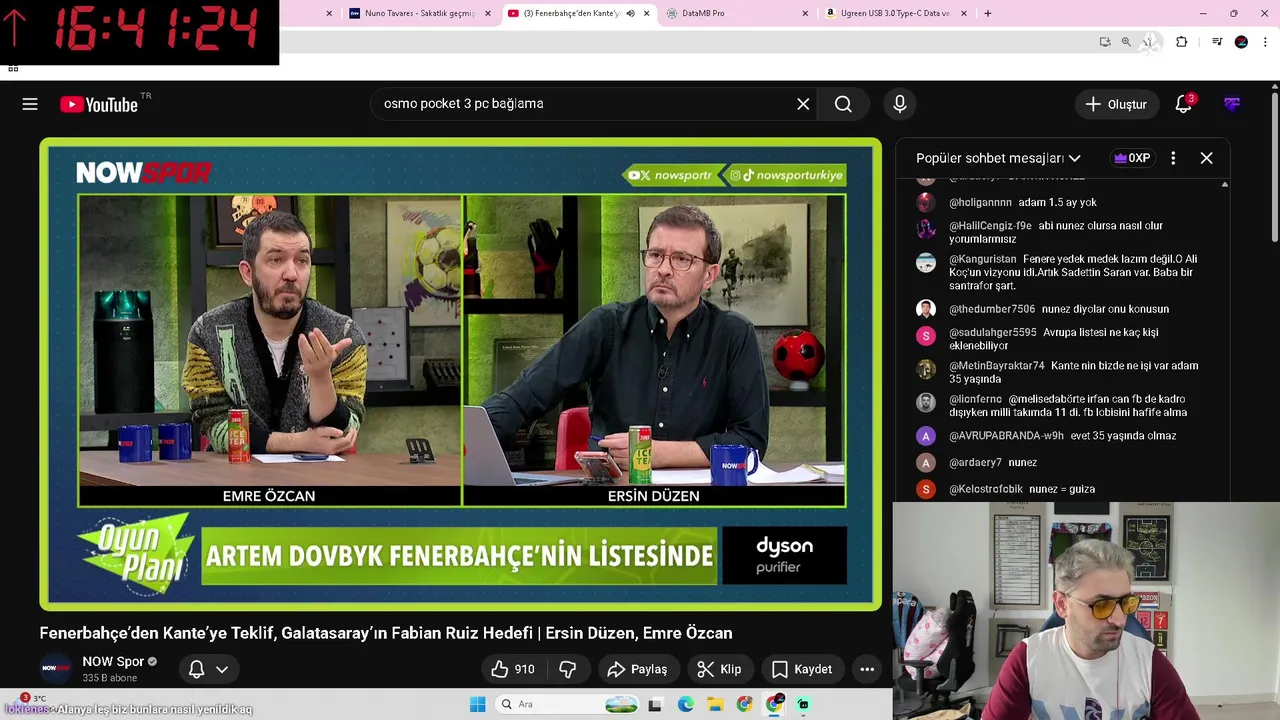Click the Chrome zoom magnifier icon

(x=1126, y=42)
